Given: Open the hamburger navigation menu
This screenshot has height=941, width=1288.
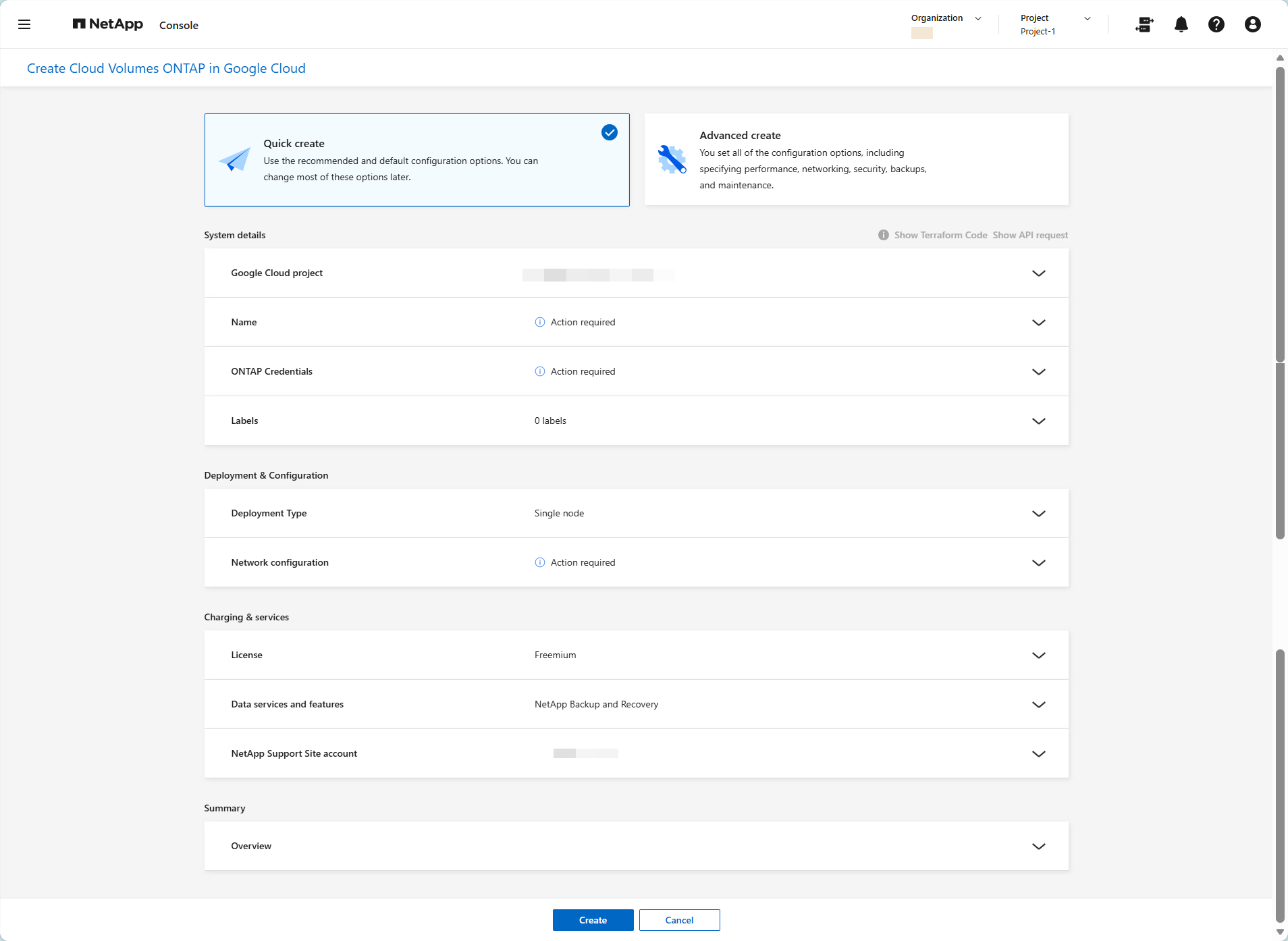Looking at the screenshot, I should [24, 24].
